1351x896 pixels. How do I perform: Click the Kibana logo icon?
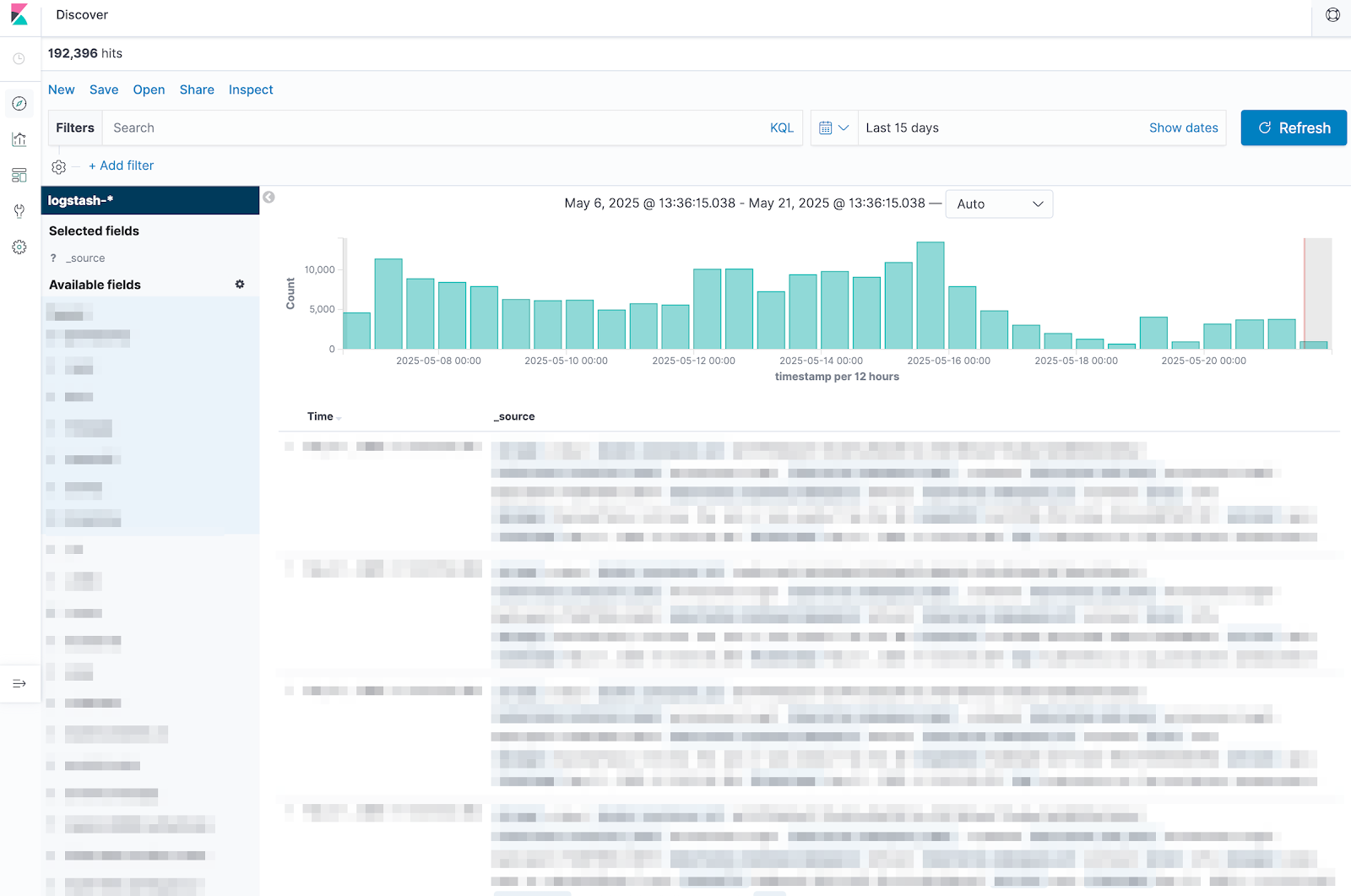19,15
